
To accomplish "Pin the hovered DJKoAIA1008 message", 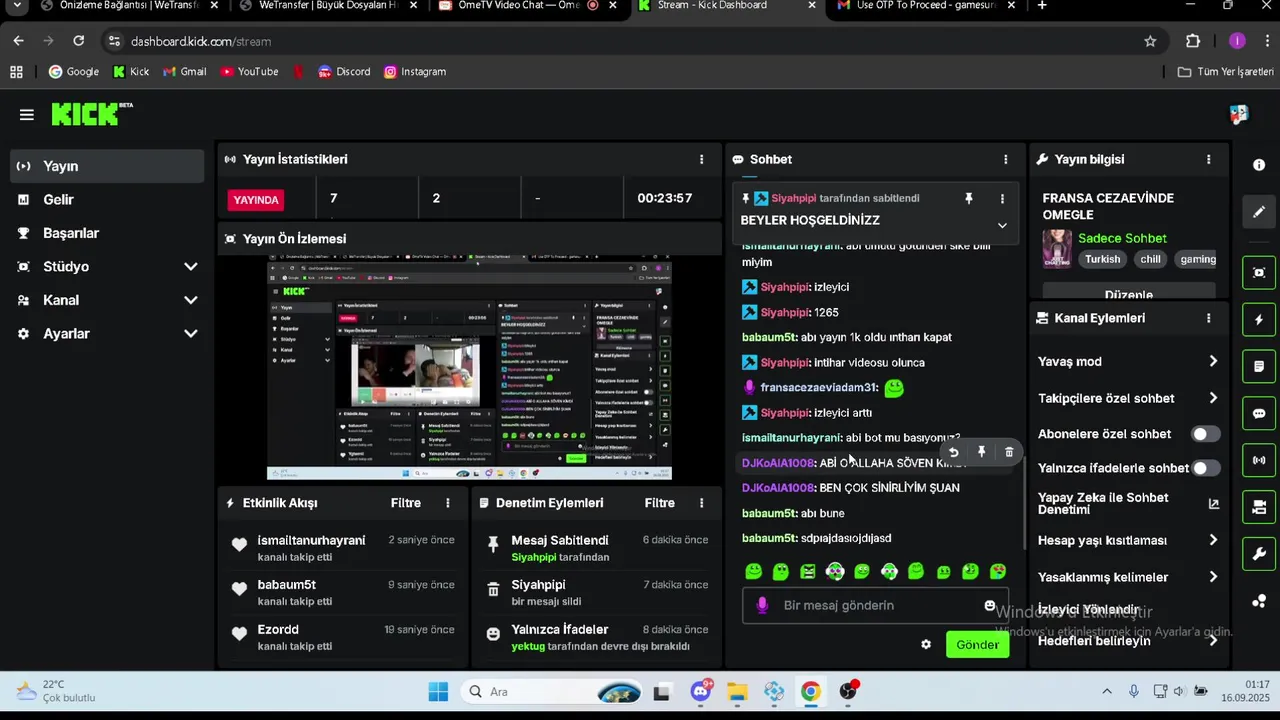I will [982, 452].
